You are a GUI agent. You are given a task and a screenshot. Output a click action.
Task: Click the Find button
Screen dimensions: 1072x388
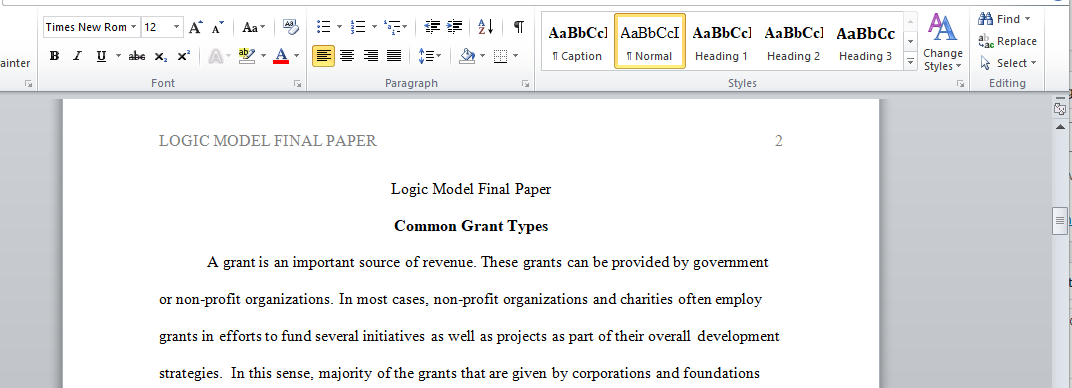coord(1004,19)
